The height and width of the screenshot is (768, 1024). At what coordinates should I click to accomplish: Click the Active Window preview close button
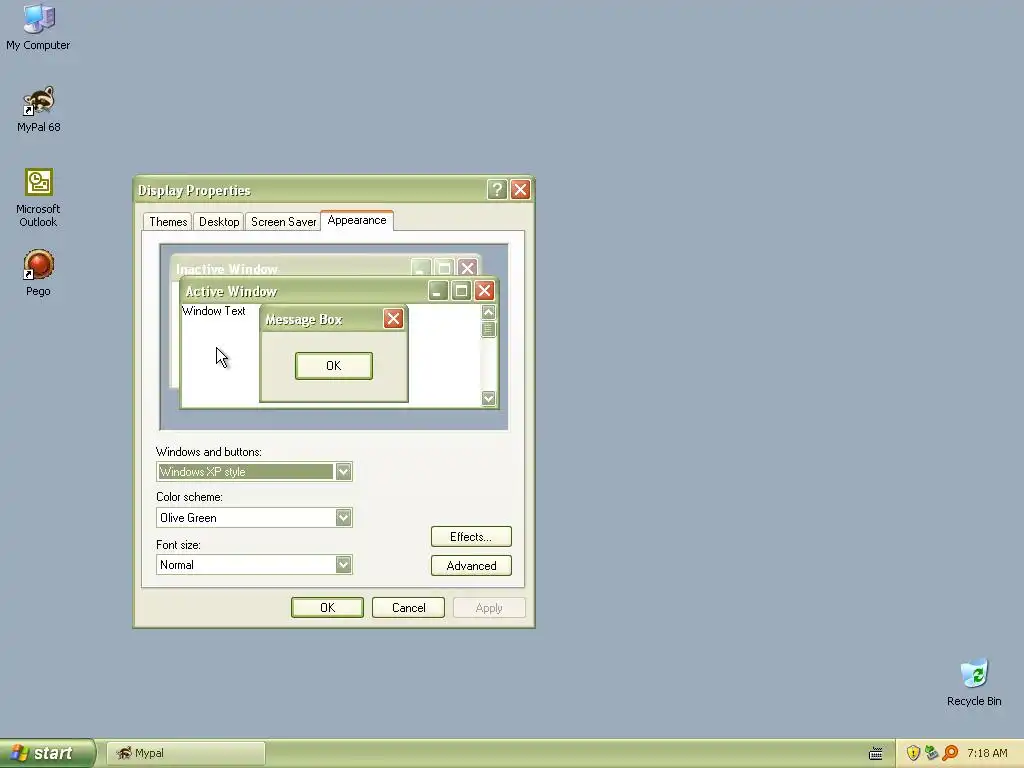click(x=484, y=291)
